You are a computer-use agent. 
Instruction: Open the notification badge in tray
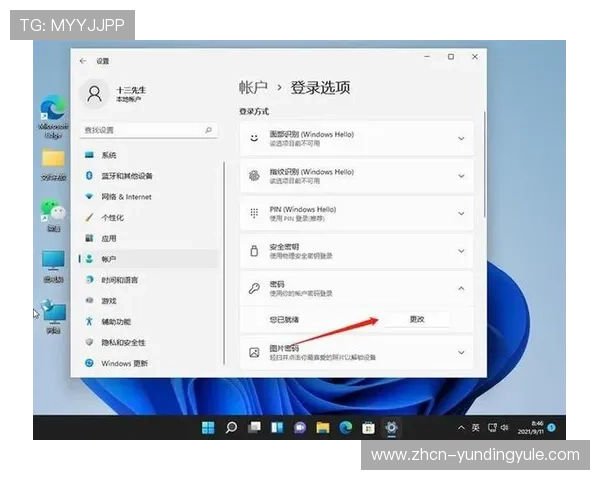coord(551,428)
